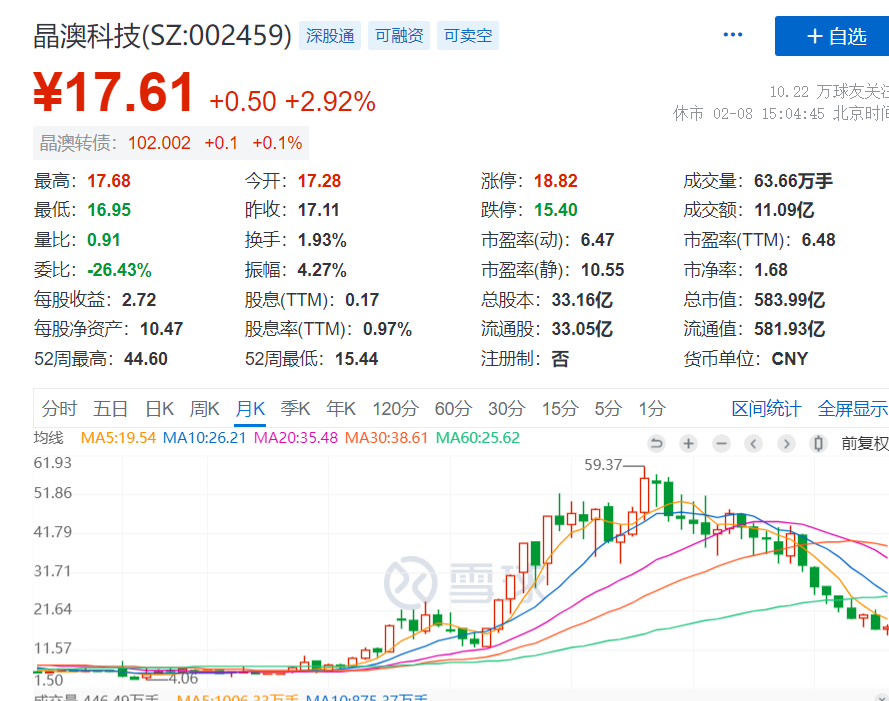Click the tall red candlestick under the 59.37 peak
Screen dimensions: 889x701
644,493
